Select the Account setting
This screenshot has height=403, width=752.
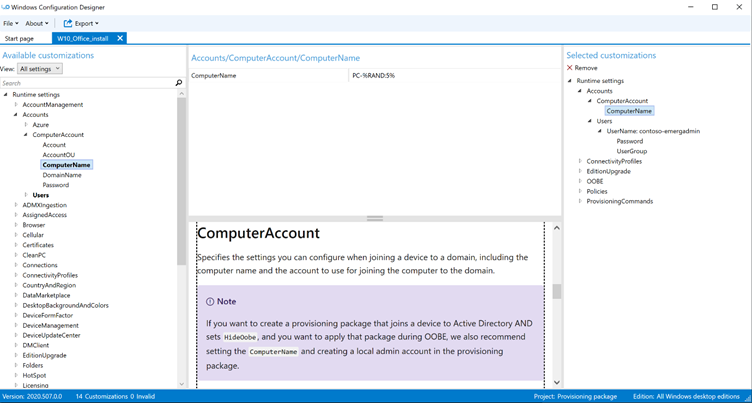coord(54,145)
